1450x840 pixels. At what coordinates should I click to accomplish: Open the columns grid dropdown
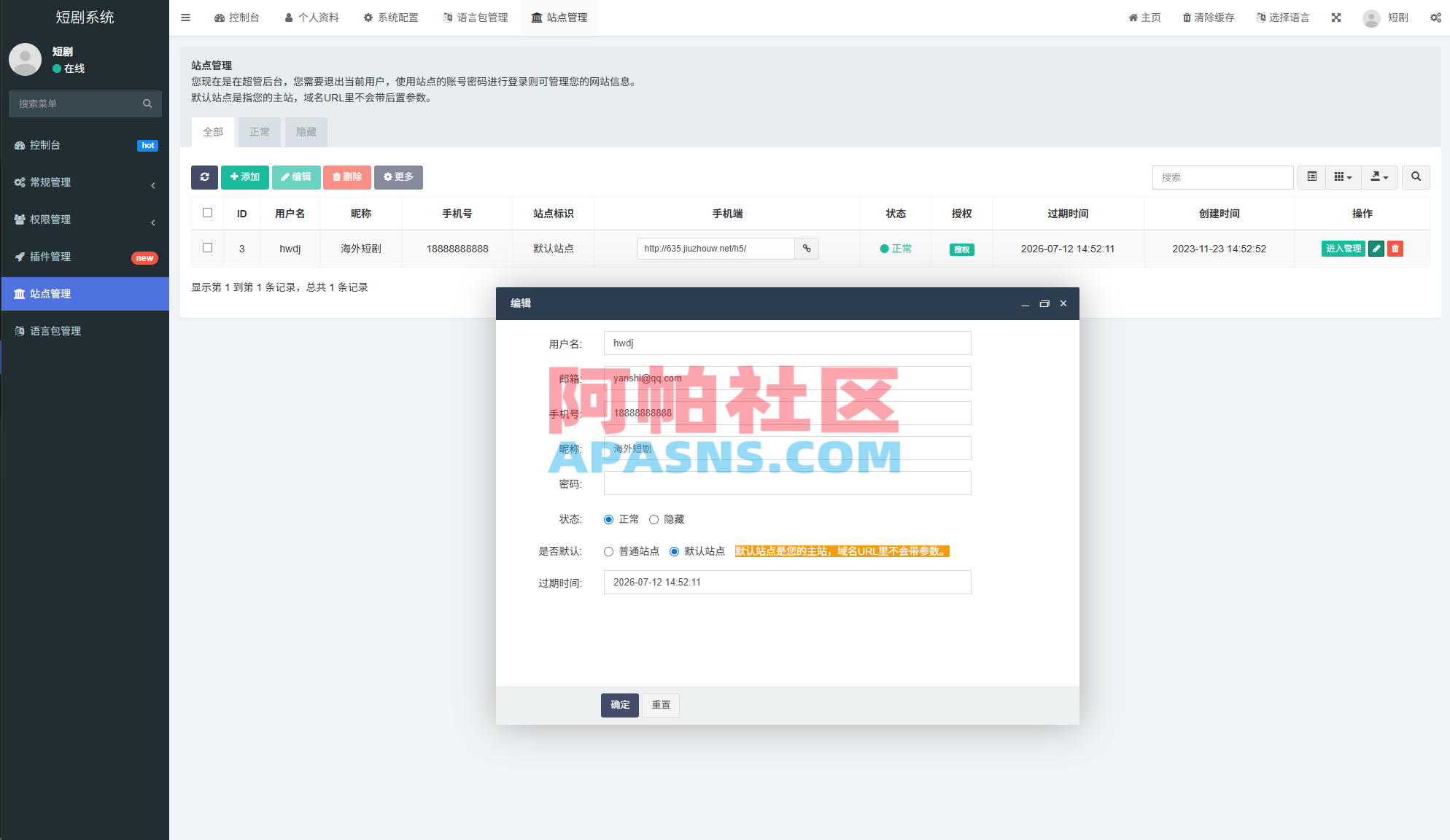point(1344,177)
